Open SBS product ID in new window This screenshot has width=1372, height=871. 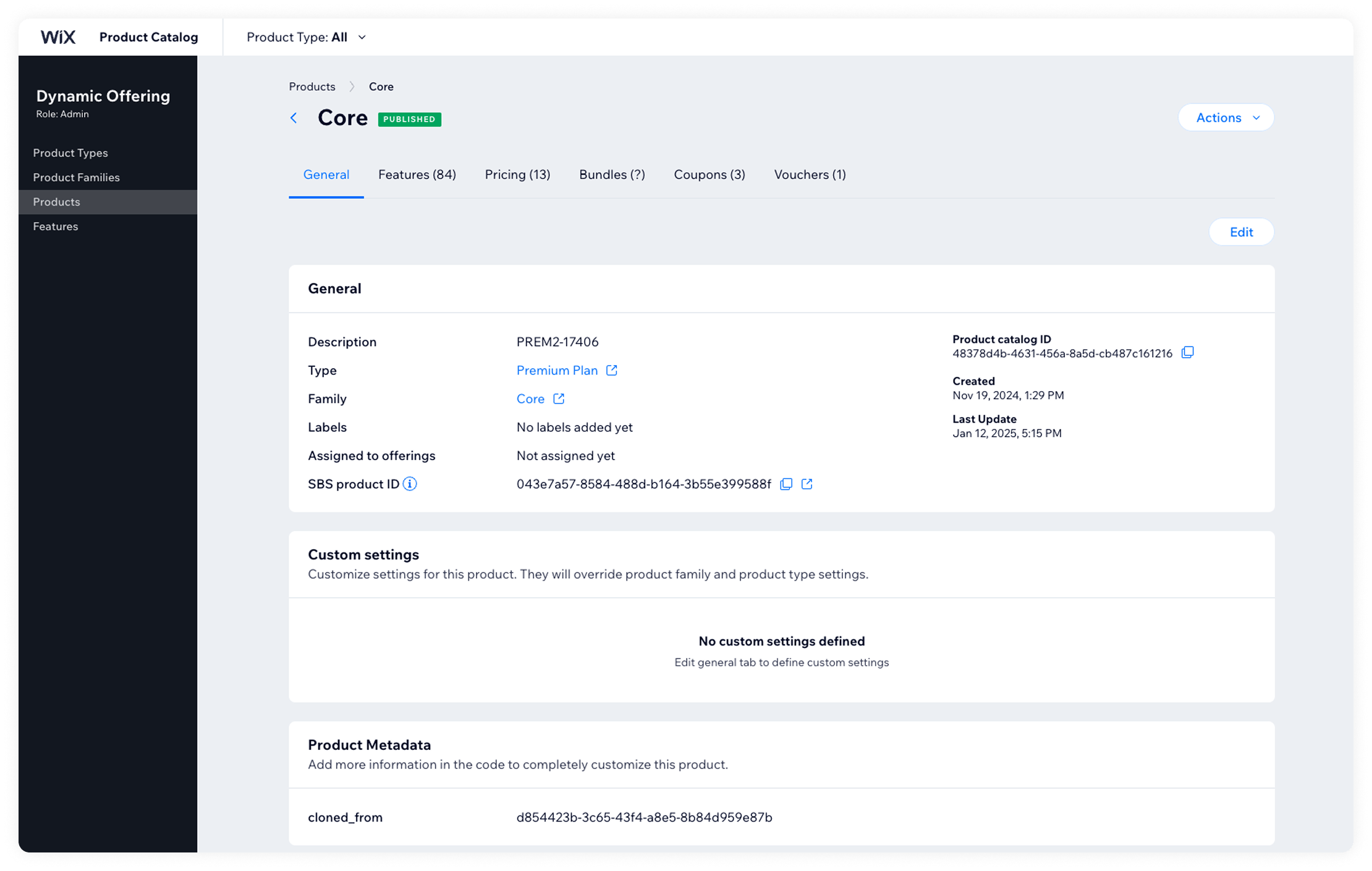807,484
